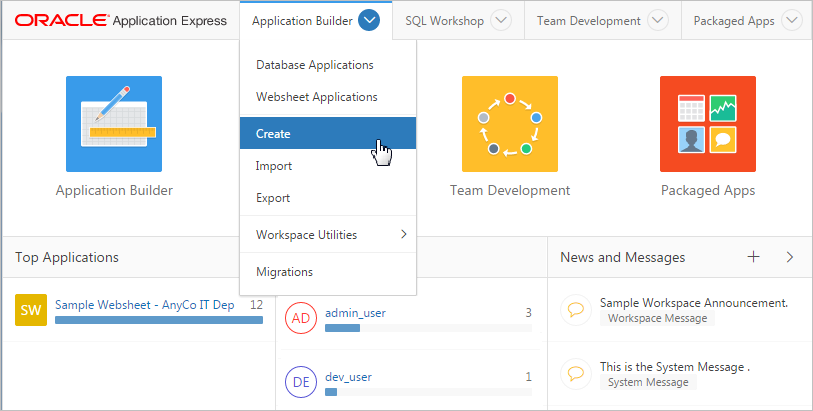Expand the Packaged Apps dropdown arrow
Screen dimensions: 813x411
[x=791, y=20]
